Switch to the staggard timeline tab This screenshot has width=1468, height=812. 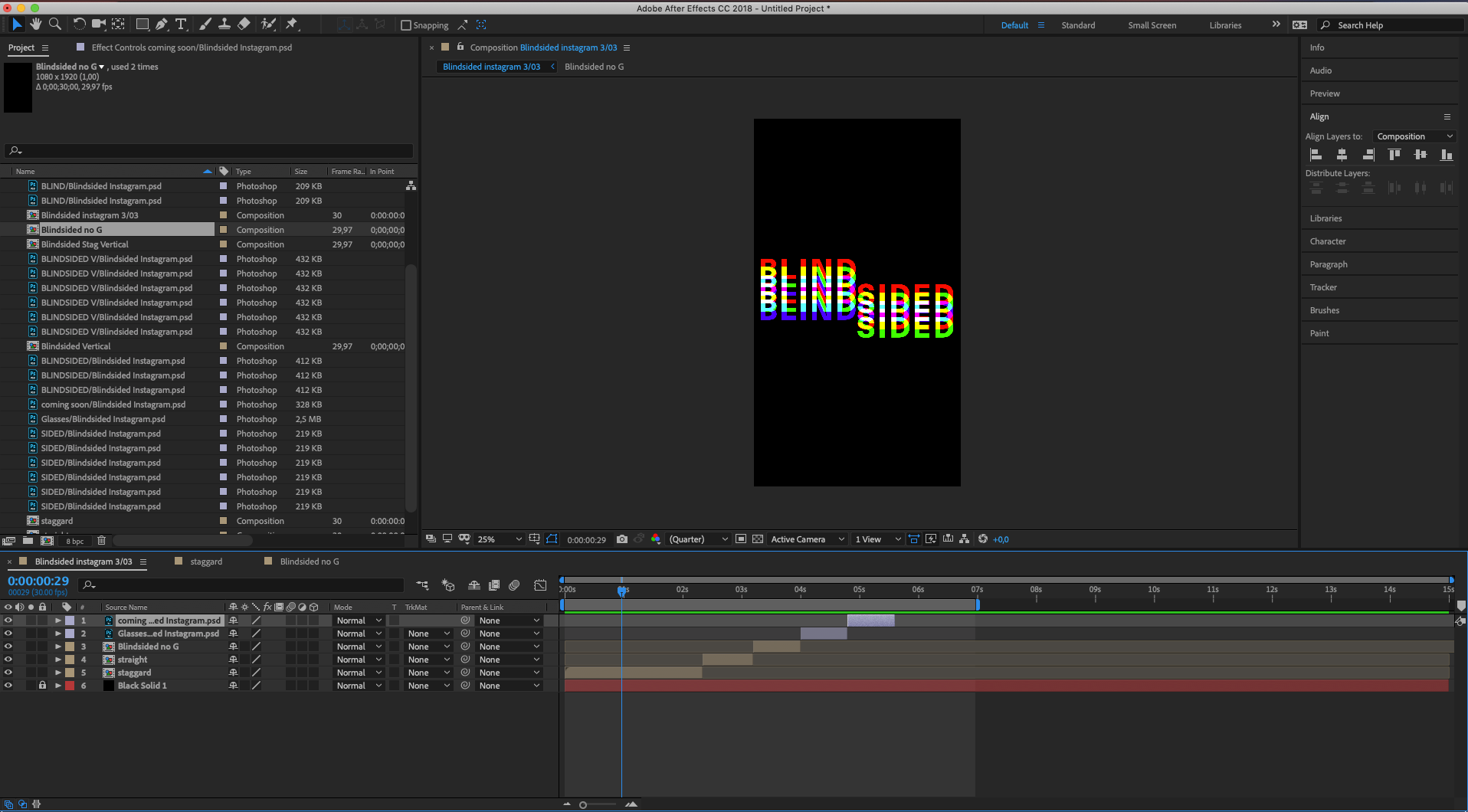point(206,562)
